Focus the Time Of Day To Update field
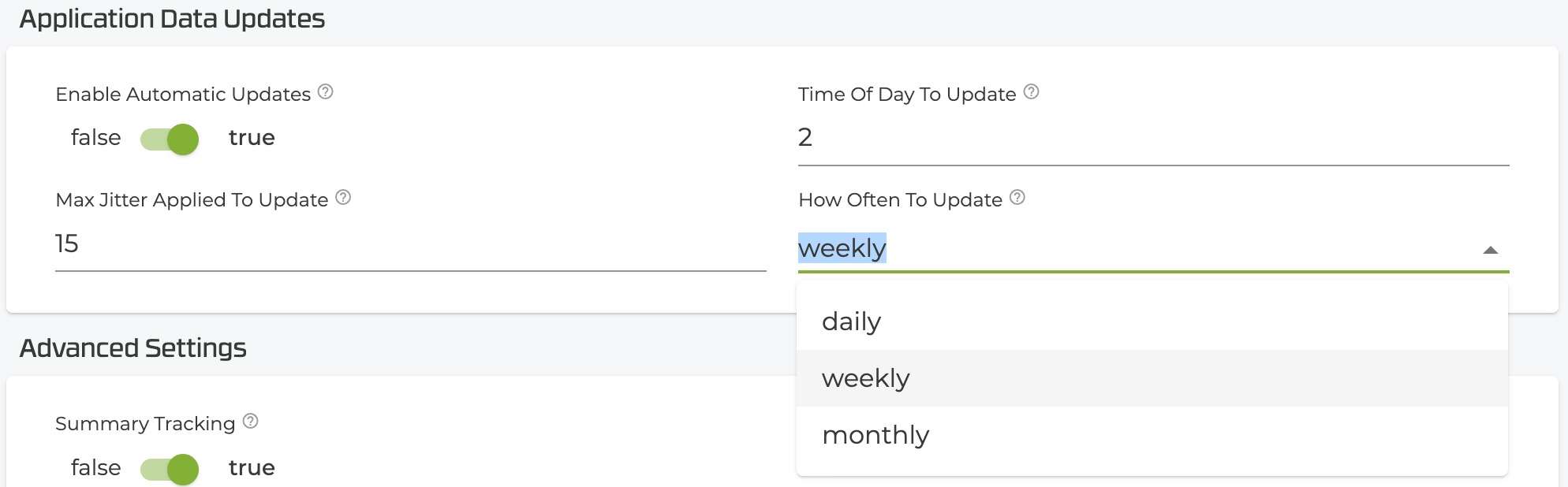The height and width of the screenshot is (487, 1568). pos(1152,138)
